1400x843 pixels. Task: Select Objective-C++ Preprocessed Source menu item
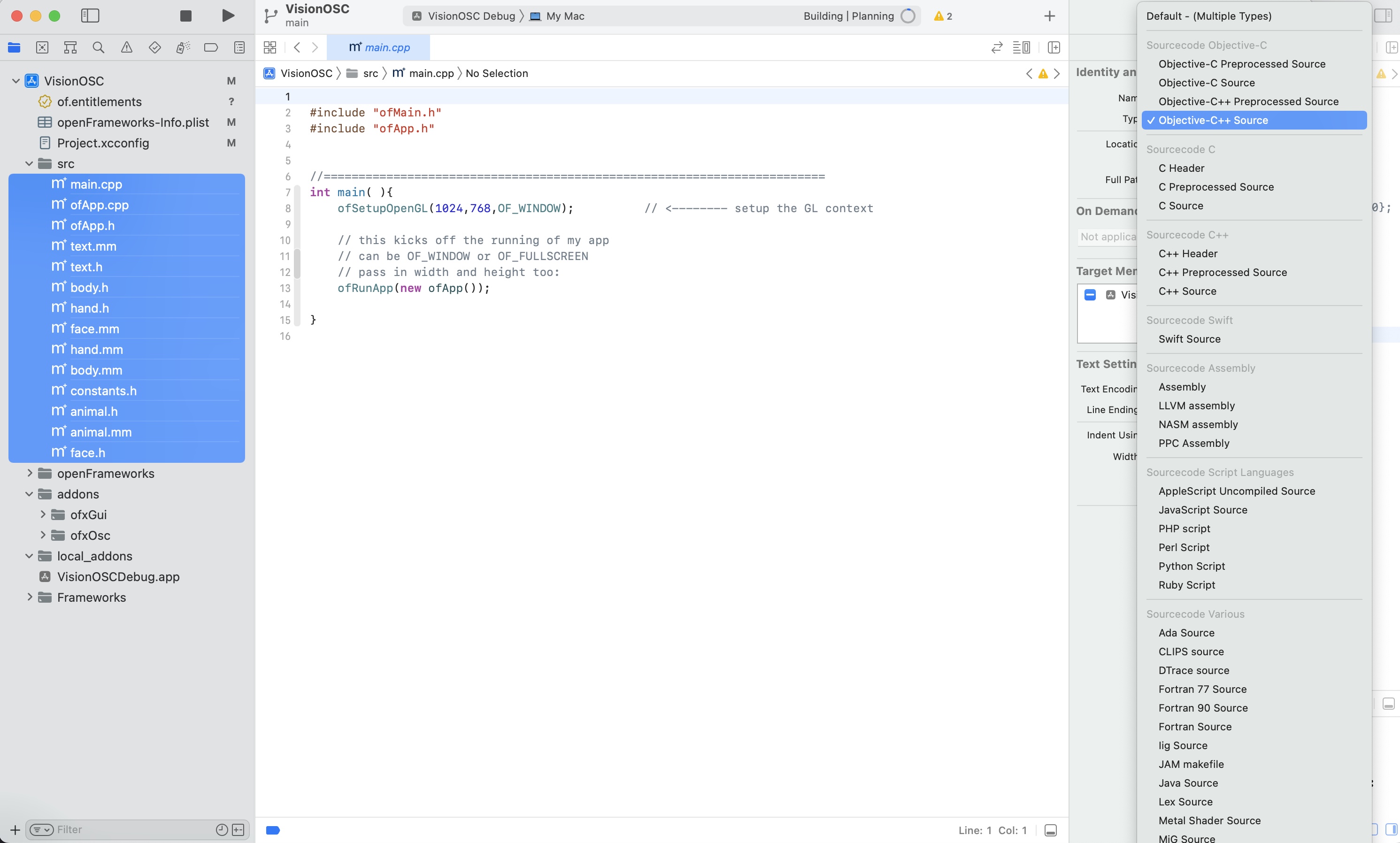(x=1248, y=101)
